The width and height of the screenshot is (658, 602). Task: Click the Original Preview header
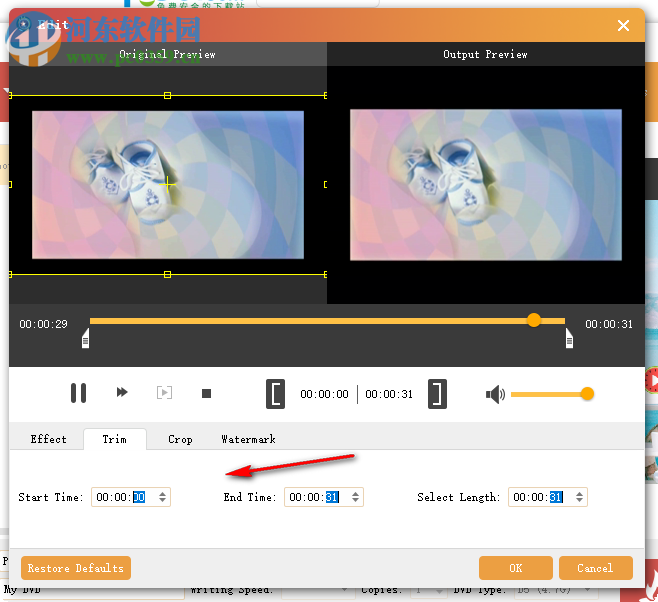167,54
